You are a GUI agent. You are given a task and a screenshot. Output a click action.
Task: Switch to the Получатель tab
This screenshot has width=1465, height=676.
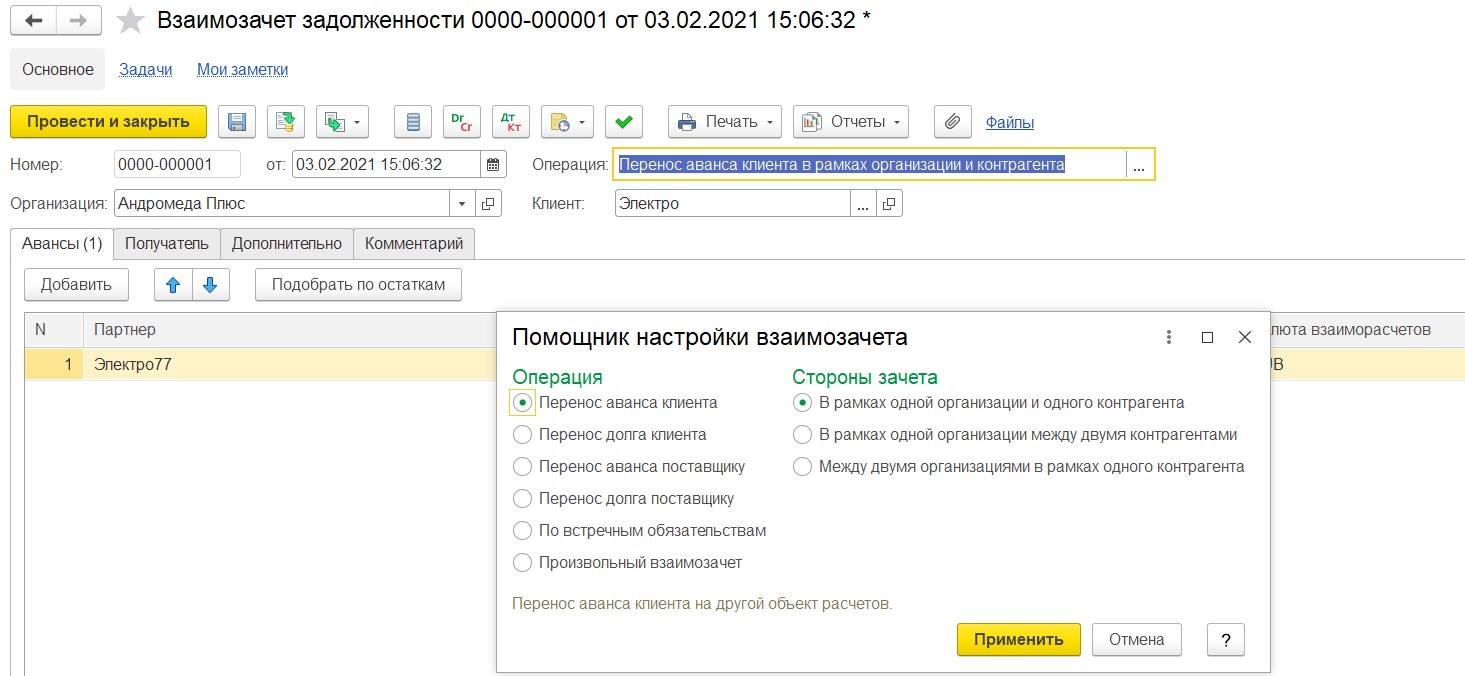166,243
